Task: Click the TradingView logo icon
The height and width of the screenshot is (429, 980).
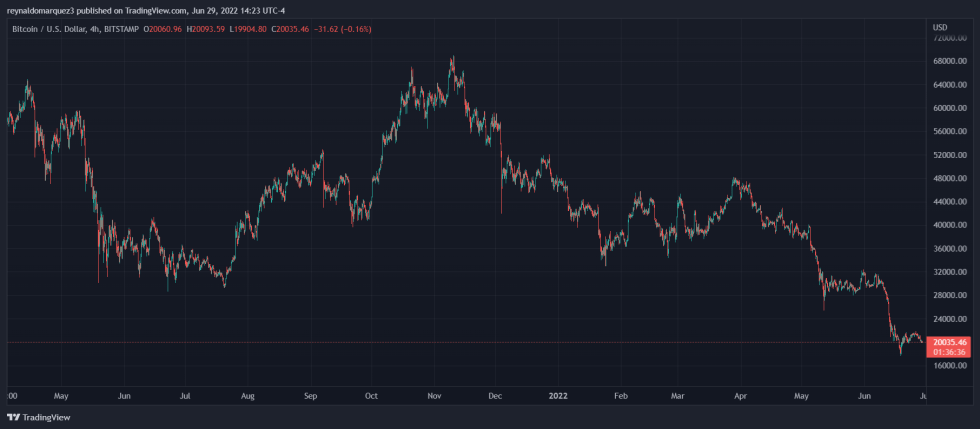Action: coord(13,418)
